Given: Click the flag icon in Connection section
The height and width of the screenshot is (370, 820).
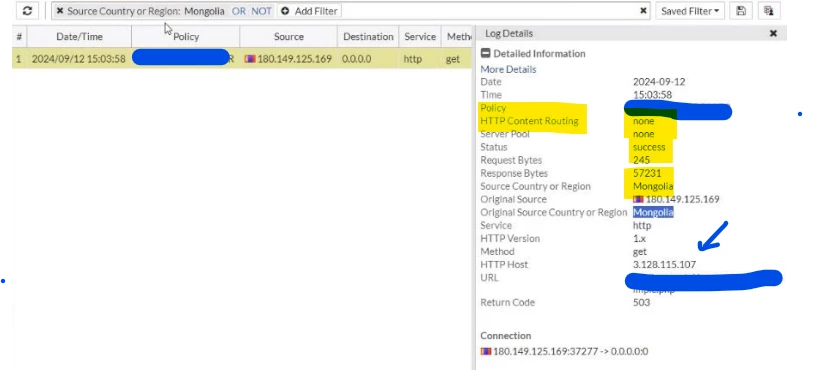Looking at the screenshot, I should point(486,352).
